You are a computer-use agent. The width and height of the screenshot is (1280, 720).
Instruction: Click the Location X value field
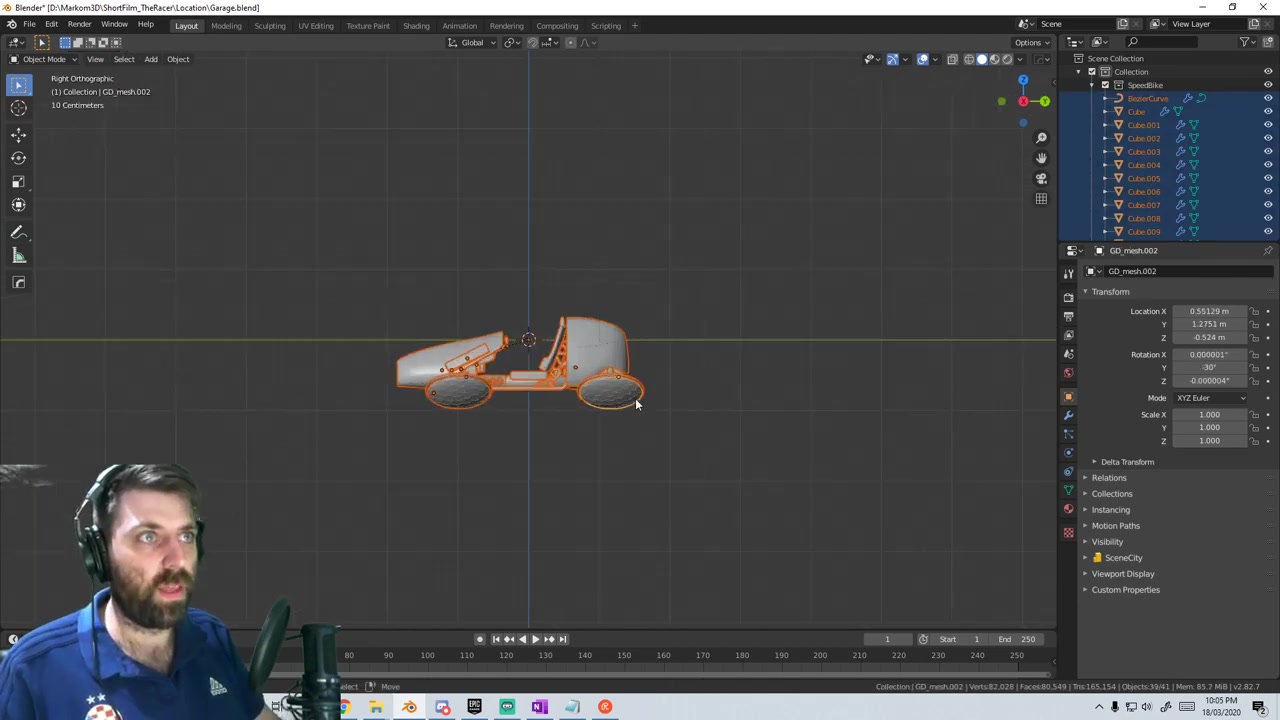tap(1209, 311)
